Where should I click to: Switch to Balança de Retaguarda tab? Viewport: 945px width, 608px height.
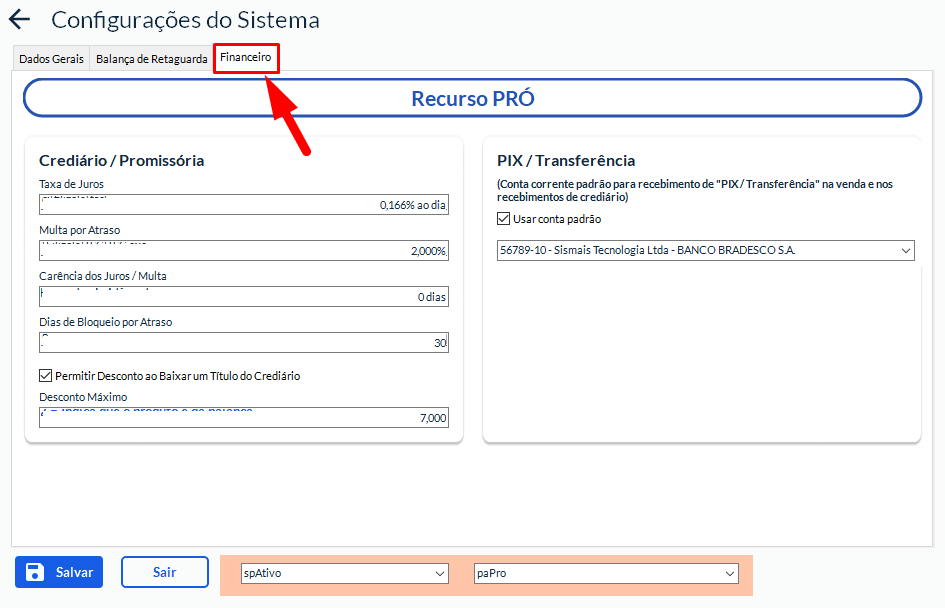coord(151,59)
